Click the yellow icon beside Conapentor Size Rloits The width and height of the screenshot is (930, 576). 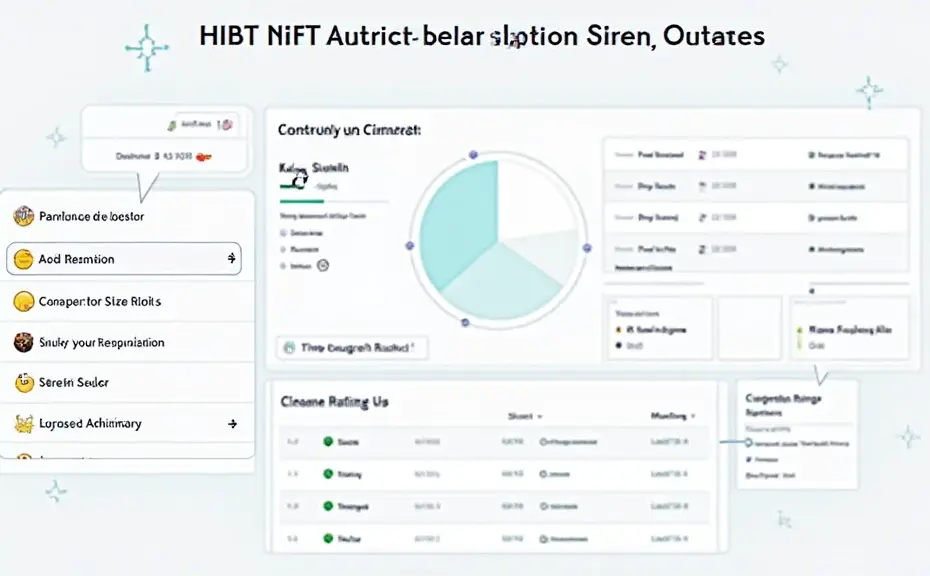pos(23,301)
